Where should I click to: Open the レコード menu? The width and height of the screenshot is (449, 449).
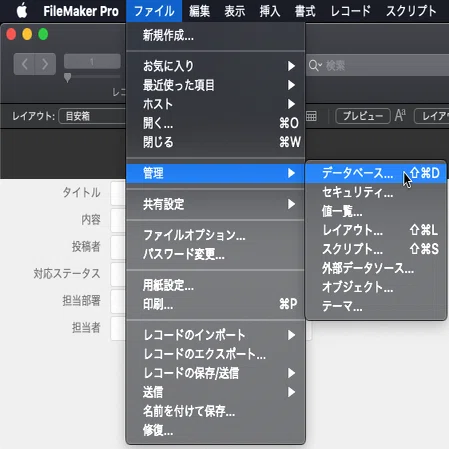(351, 11)
